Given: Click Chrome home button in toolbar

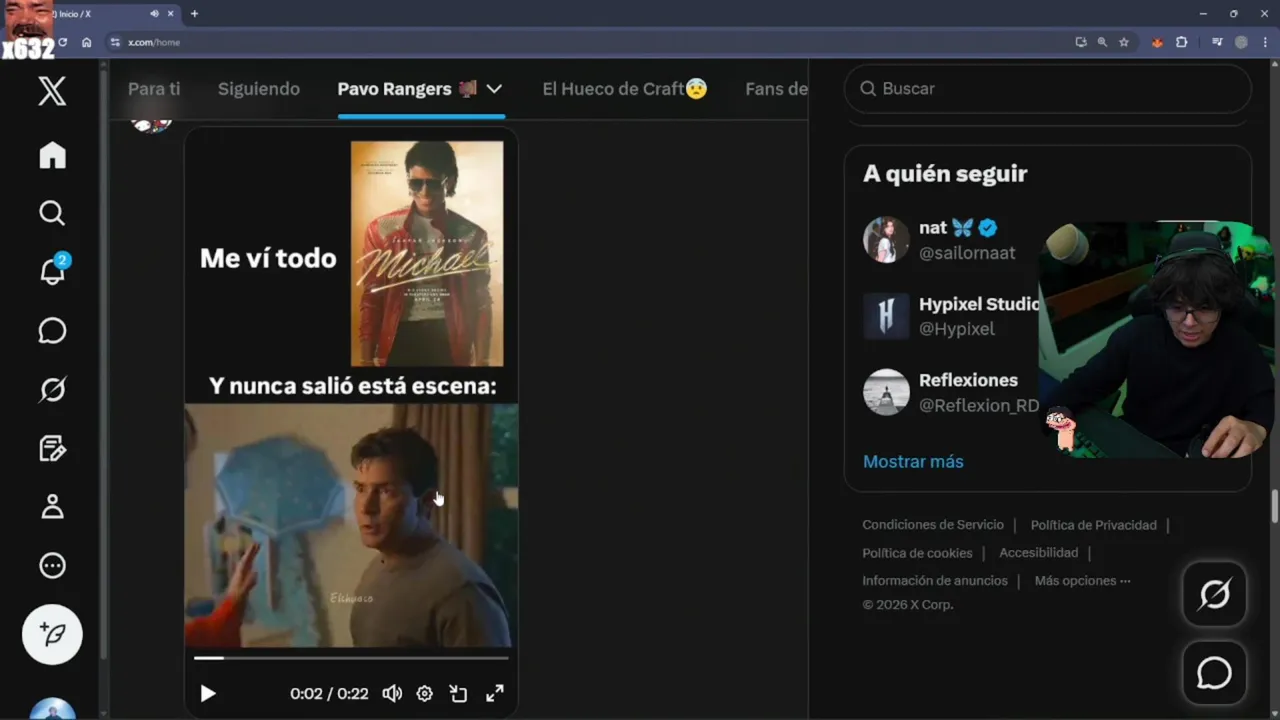Looking at the screenshot, I should point(87,42).
